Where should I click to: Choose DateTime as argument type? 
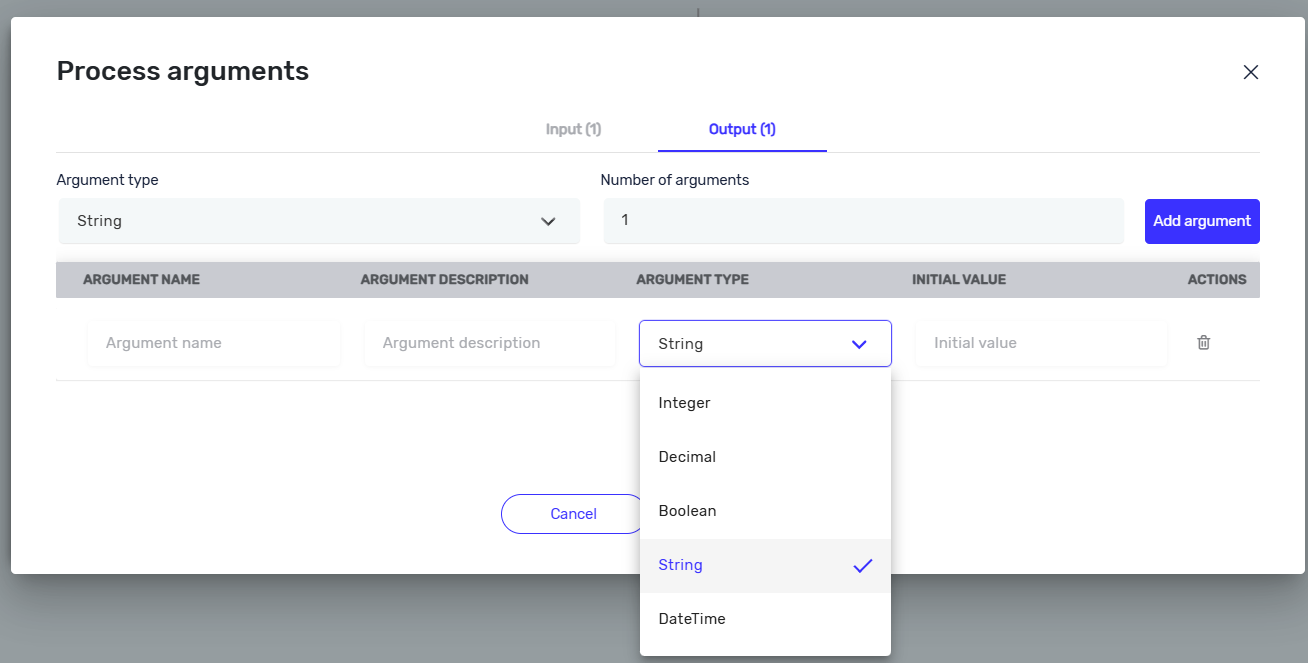pos(692,619)
